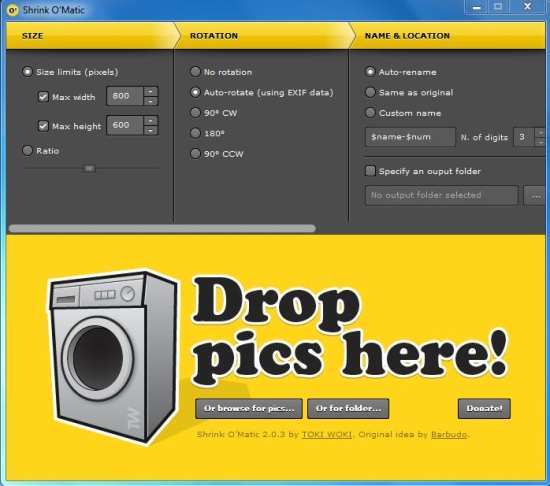Image resolution: width=550 pixels, height=486 pixels.
Task: Increase Max width with the up arrow
Action: [x=150, y=91]
